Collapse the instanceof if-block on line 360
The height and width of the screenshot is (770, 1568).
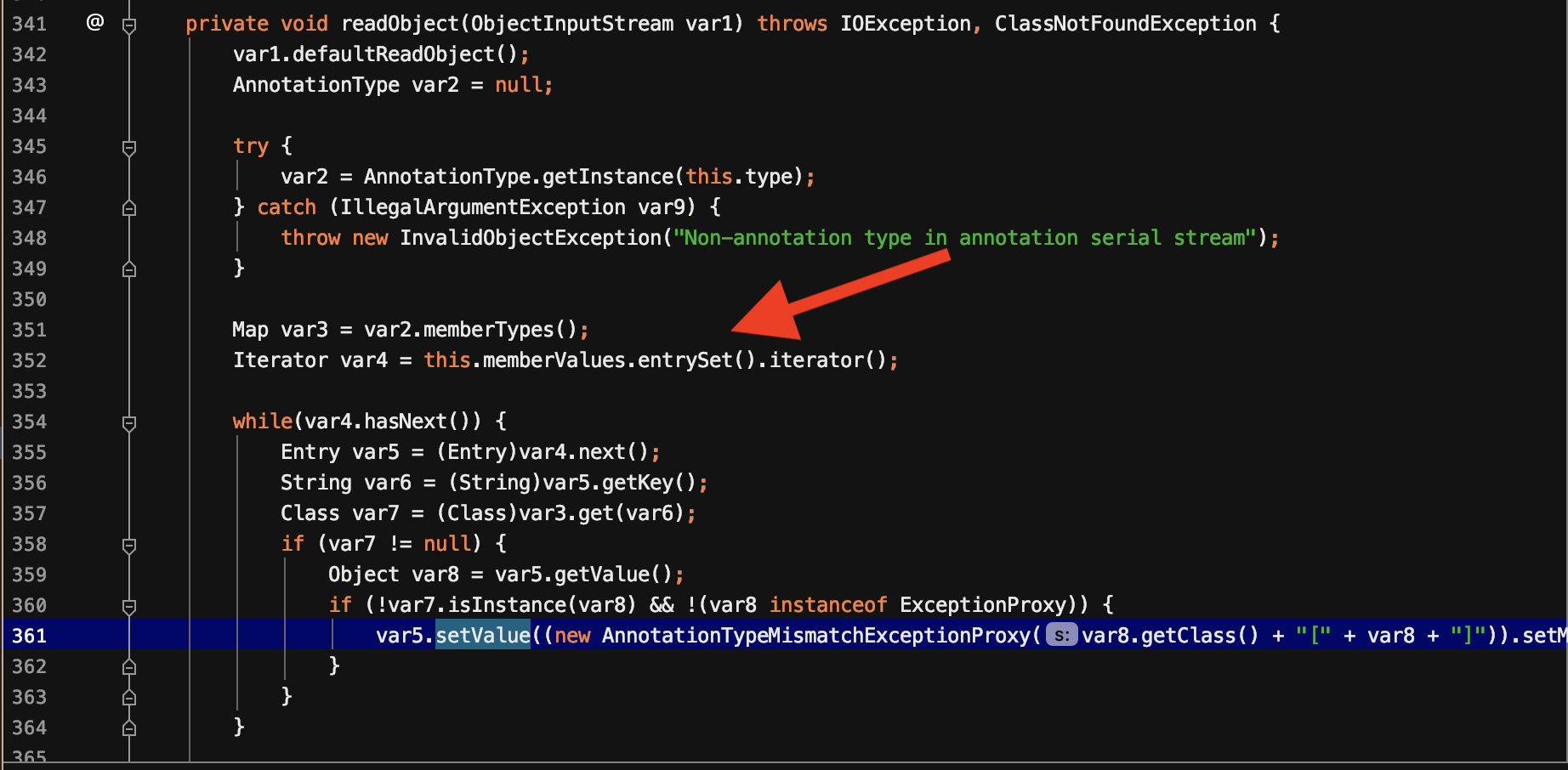(x=129, y=606)
